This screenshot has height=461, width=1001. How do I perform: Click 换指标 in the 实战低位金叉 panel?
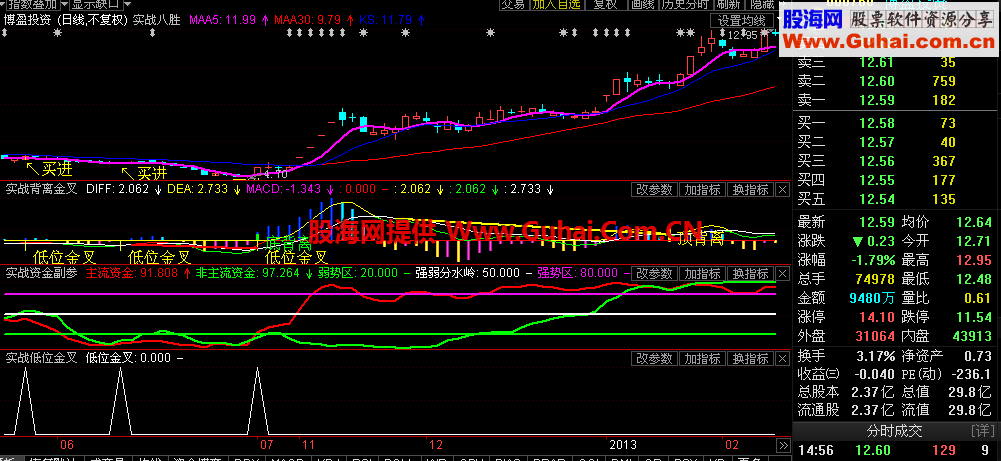750,357
